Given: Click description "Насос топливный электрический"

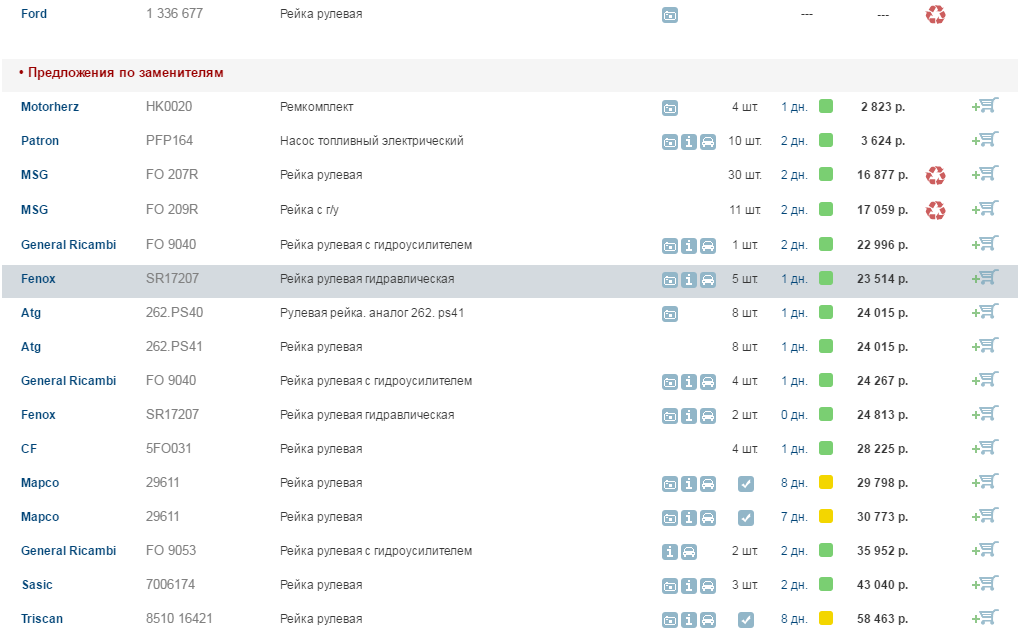Looking at the screenshot, I should coord(372,141).
